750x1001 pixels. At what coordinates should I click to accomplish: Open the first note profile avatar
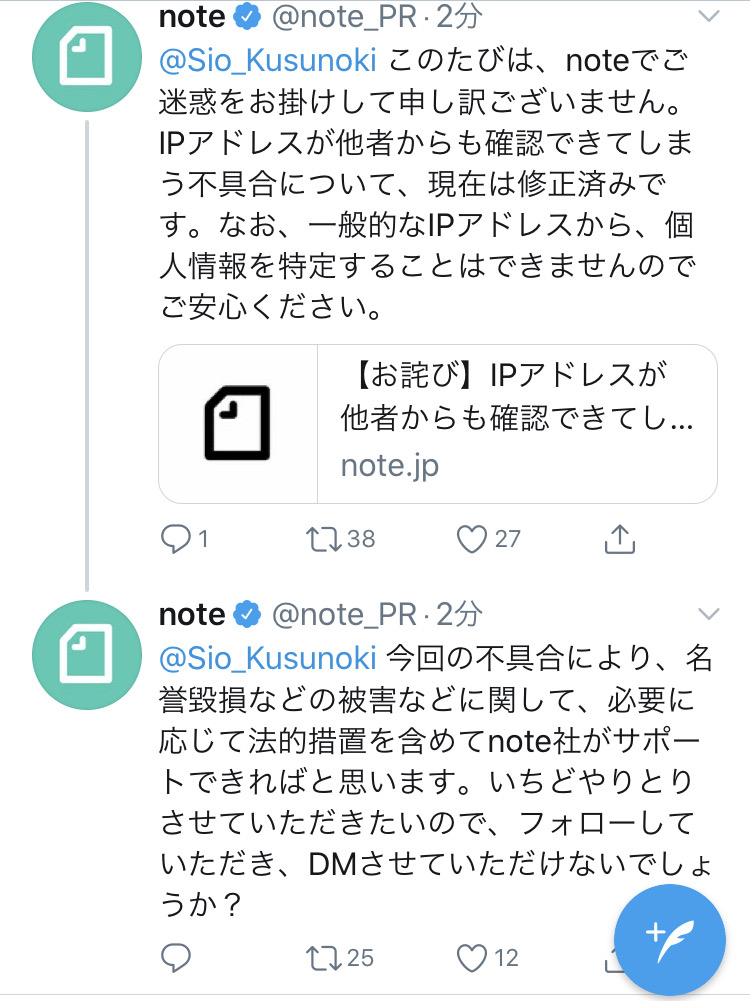(x=87, y=57)
